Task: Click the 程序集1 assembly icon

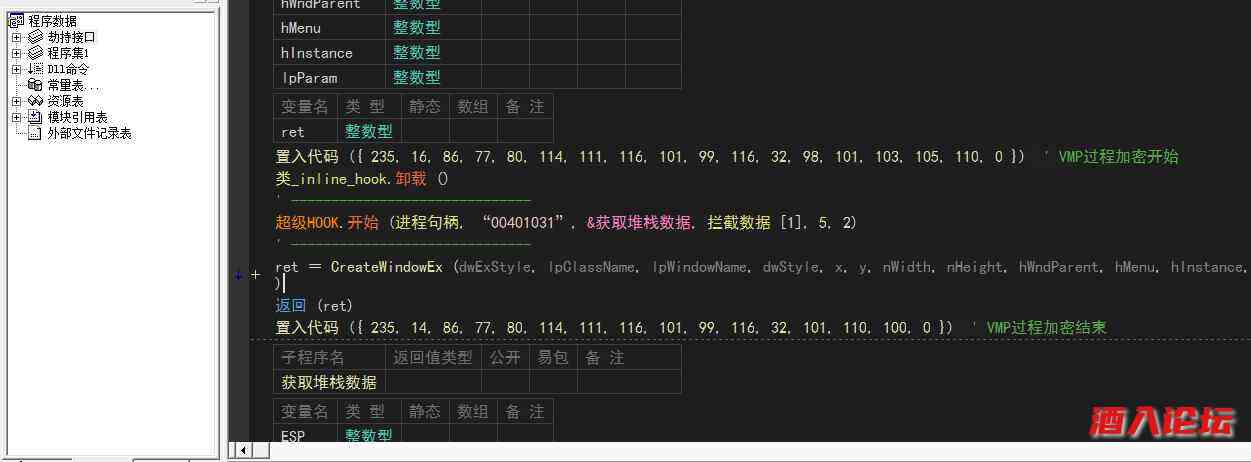Action: tap(36, 53)
